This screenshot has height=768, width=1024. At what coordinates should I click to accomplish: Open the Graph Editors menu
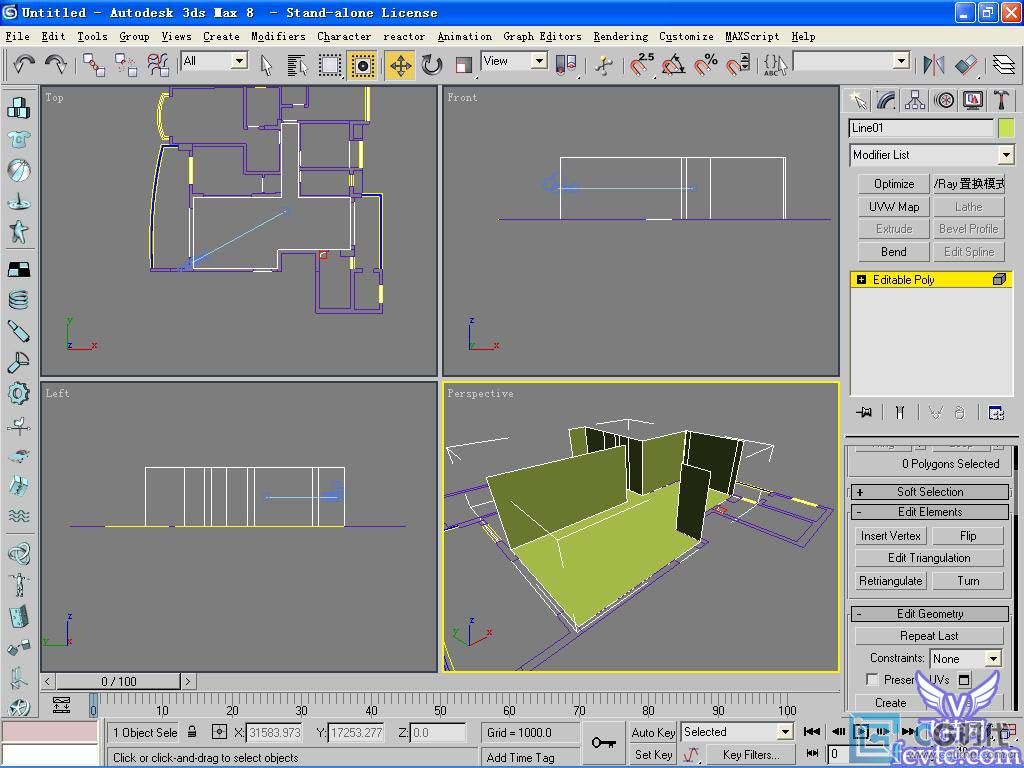coord(542,37)
